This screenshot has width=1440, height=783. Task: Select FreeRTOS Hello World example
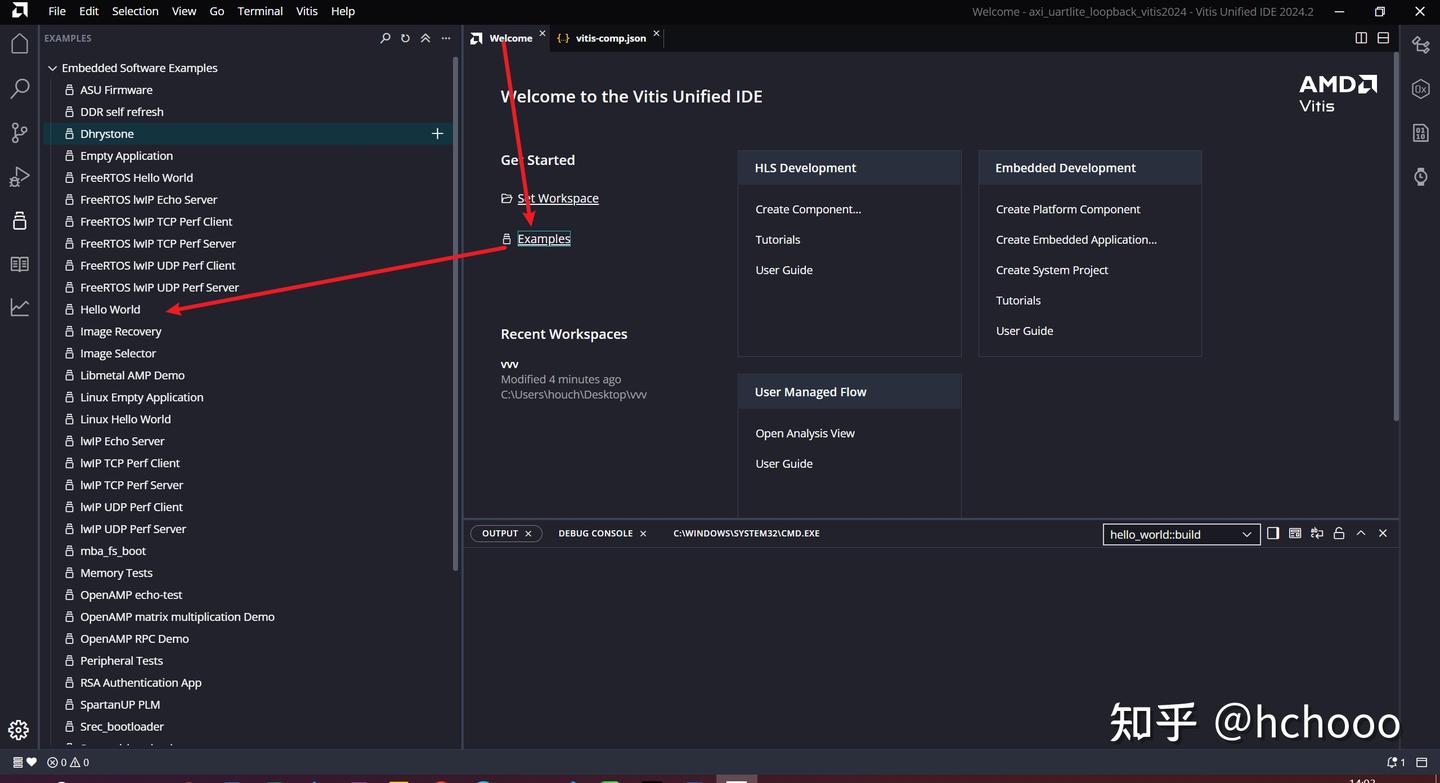coord(137,178)
